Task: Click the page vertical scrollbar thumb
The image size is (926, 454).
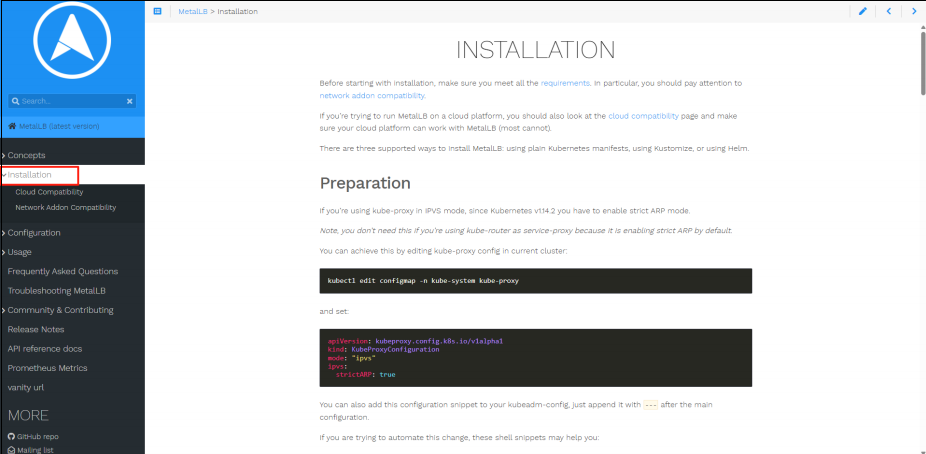Action: click(x=922, y=62)
